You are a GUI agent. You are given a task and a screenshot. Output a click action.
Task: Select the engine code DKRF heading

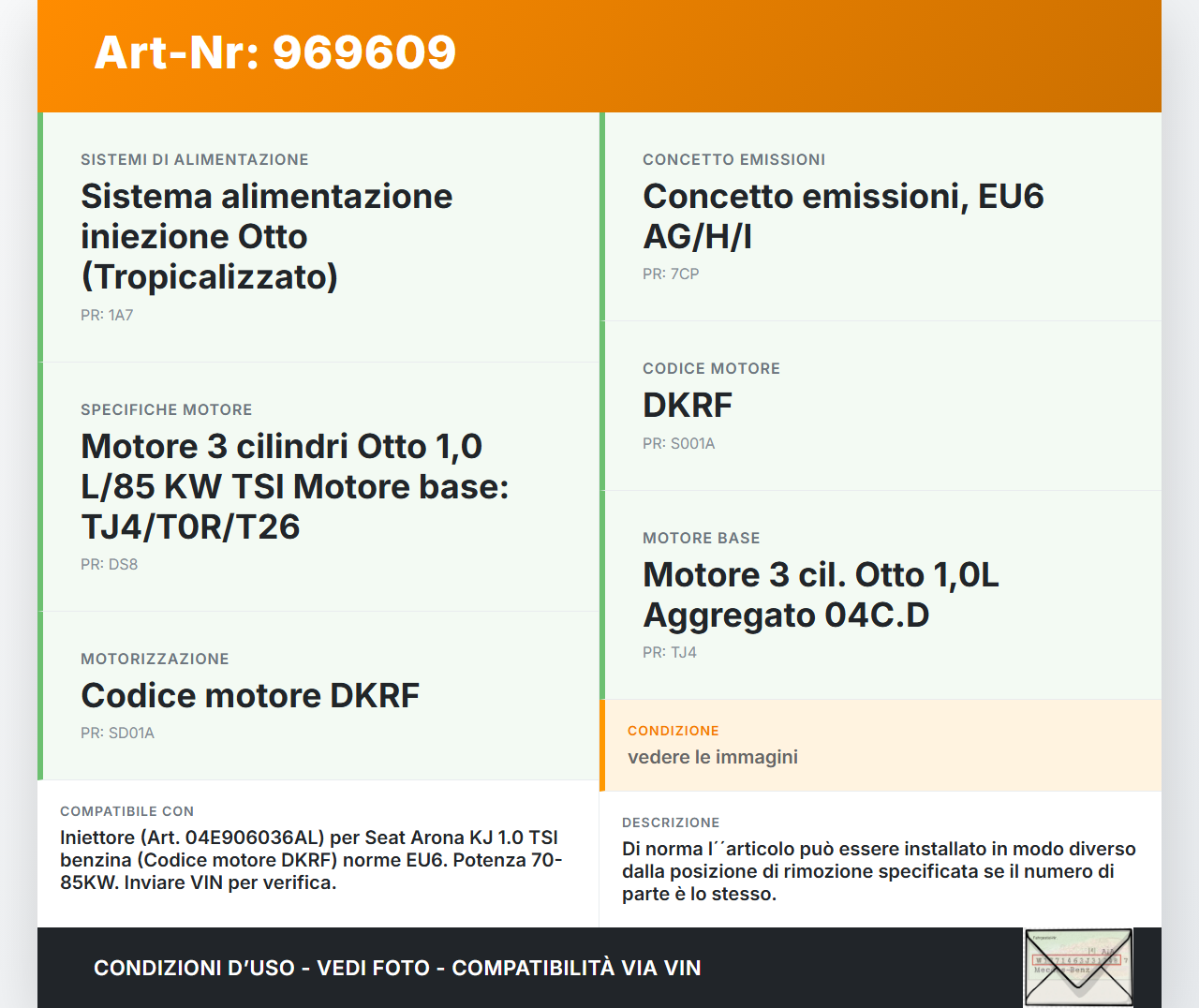[687, 406]
